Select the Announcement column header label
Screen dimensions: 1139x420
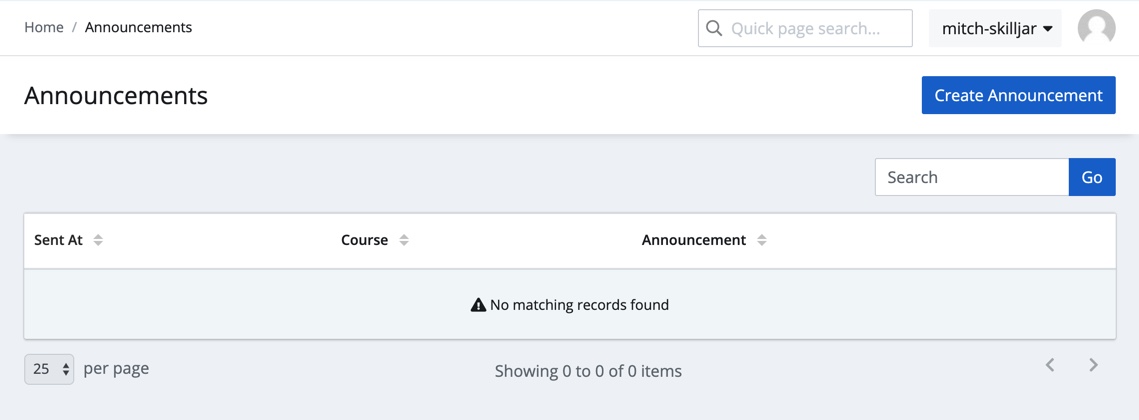coord(693,240)
